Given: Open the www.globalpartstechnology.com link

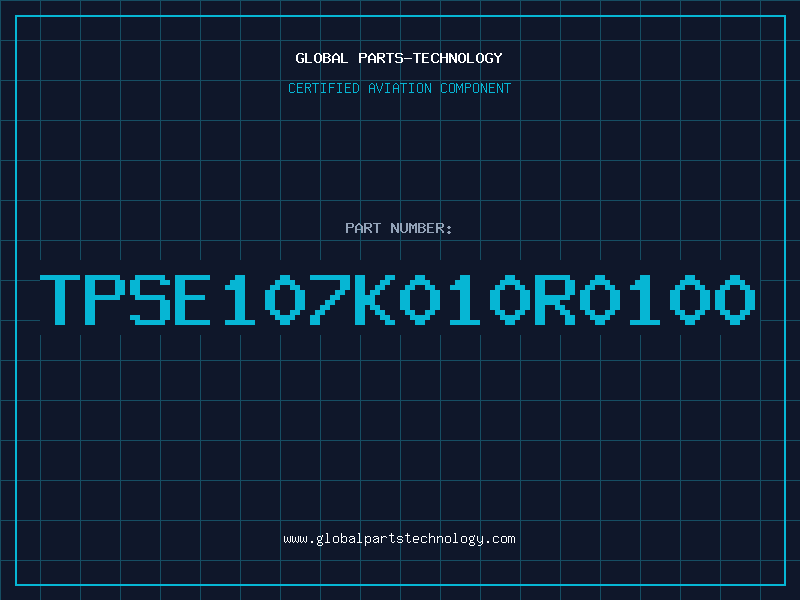Looking at the screenshot, I should tap(399, 539).
